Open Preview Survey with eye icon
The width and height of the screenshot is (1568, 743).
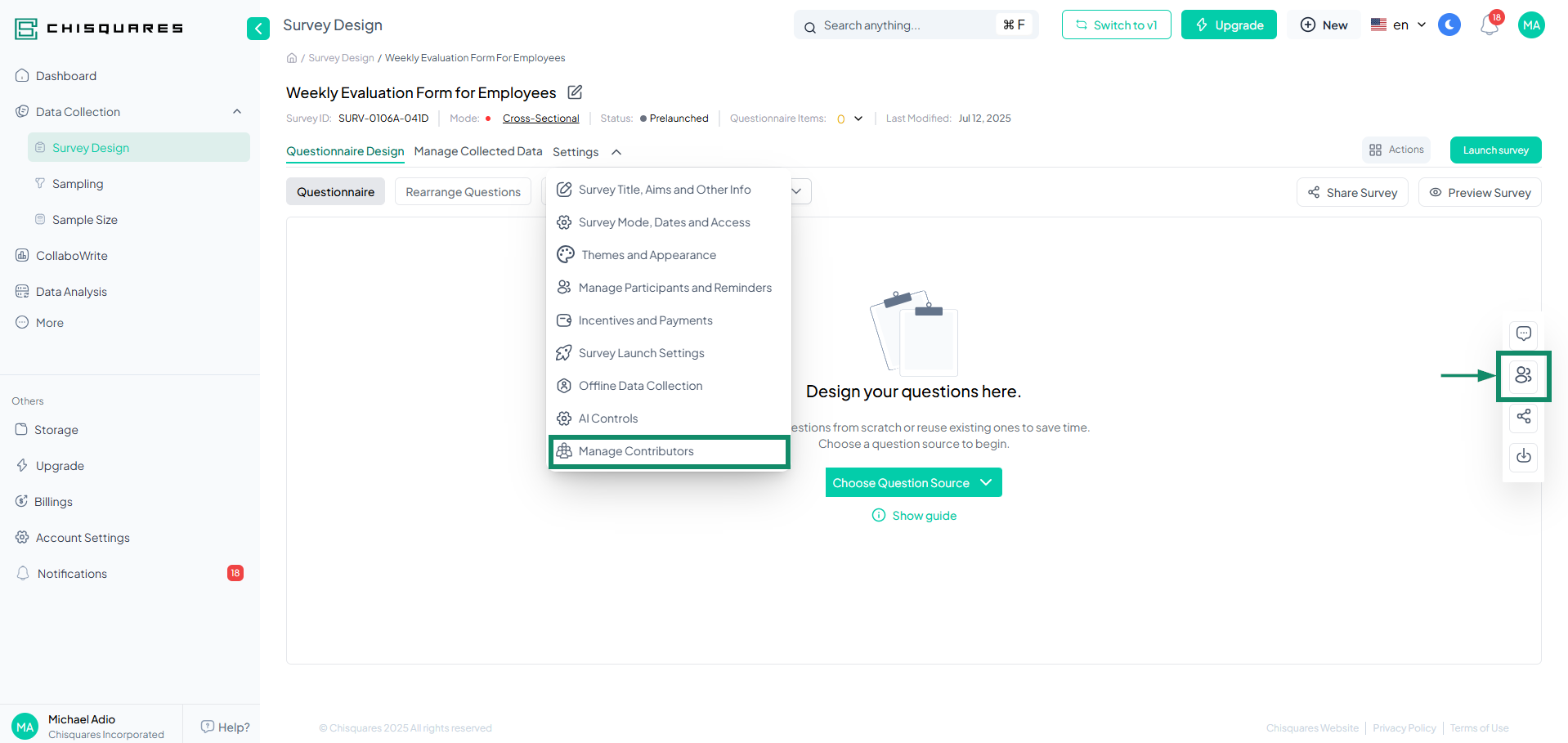tap(1479, 193)
